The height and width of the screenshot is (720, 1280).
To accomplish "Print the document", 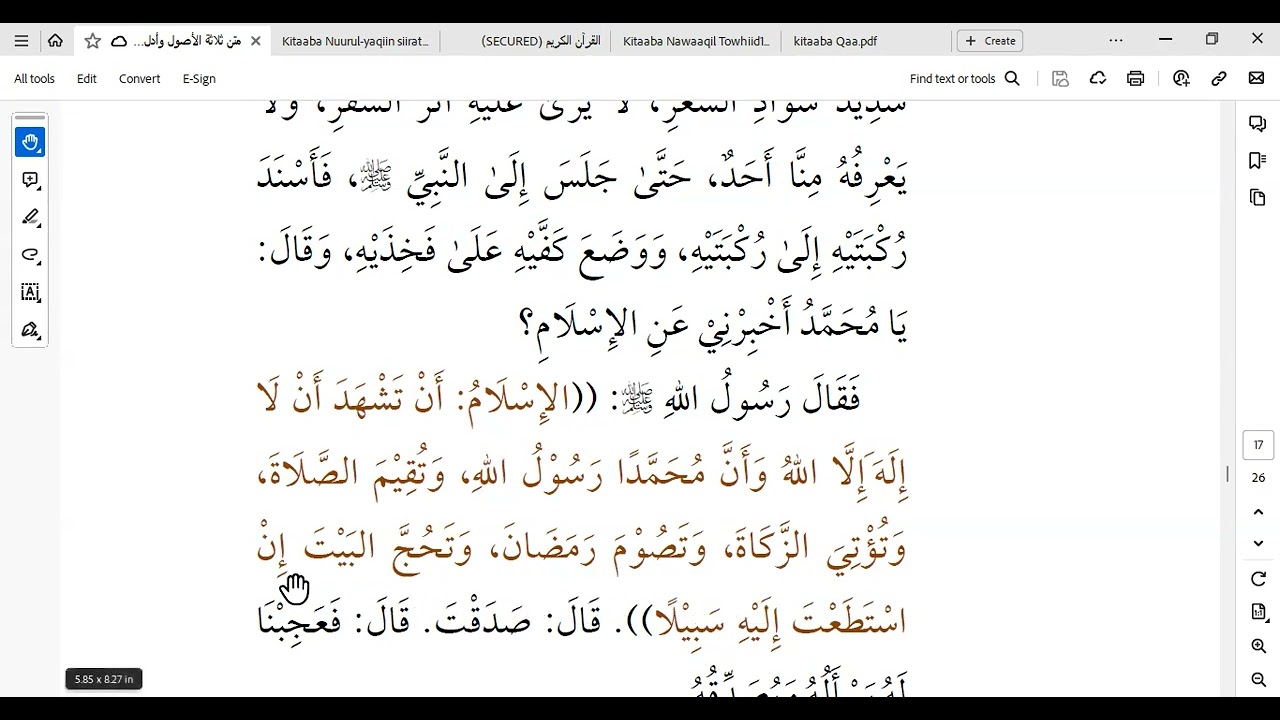I will click(1136, 79).
